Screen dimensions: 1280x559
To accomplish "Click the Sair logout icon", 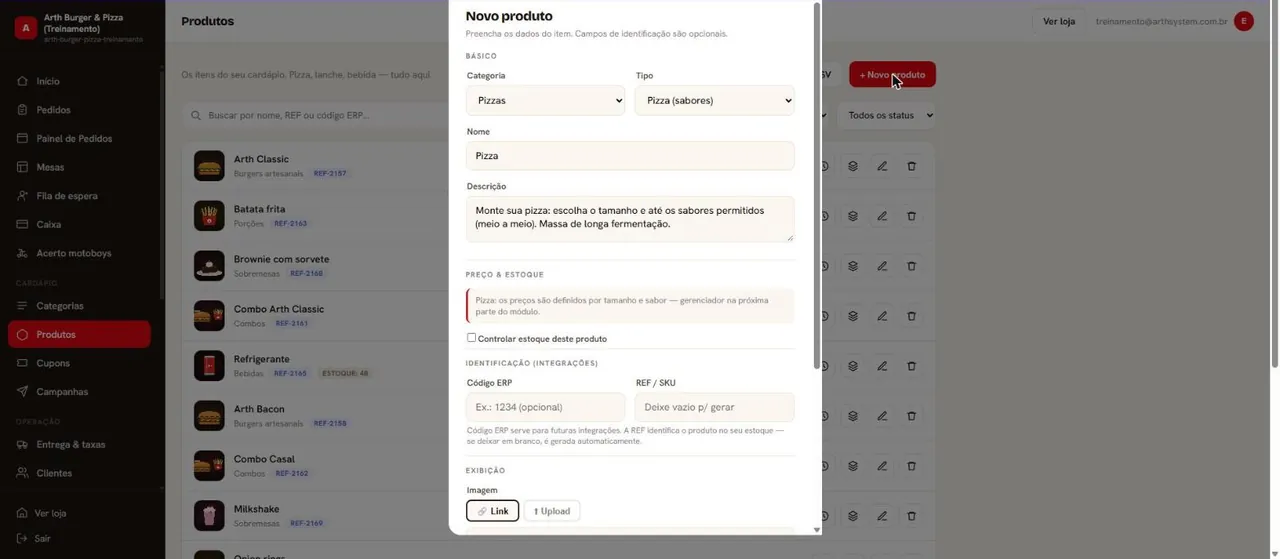I will tap(22, 538).
